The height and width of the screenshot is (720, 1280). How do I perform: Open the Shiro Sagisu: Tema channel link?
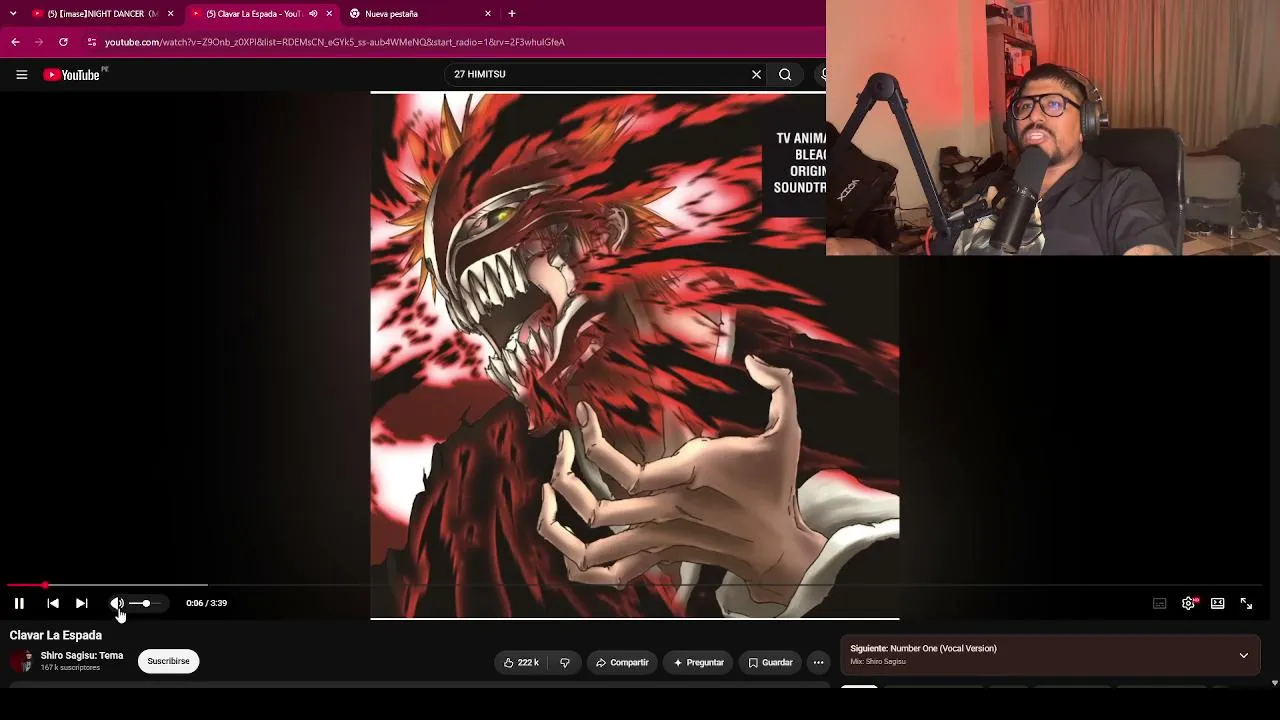click(82, 656)
